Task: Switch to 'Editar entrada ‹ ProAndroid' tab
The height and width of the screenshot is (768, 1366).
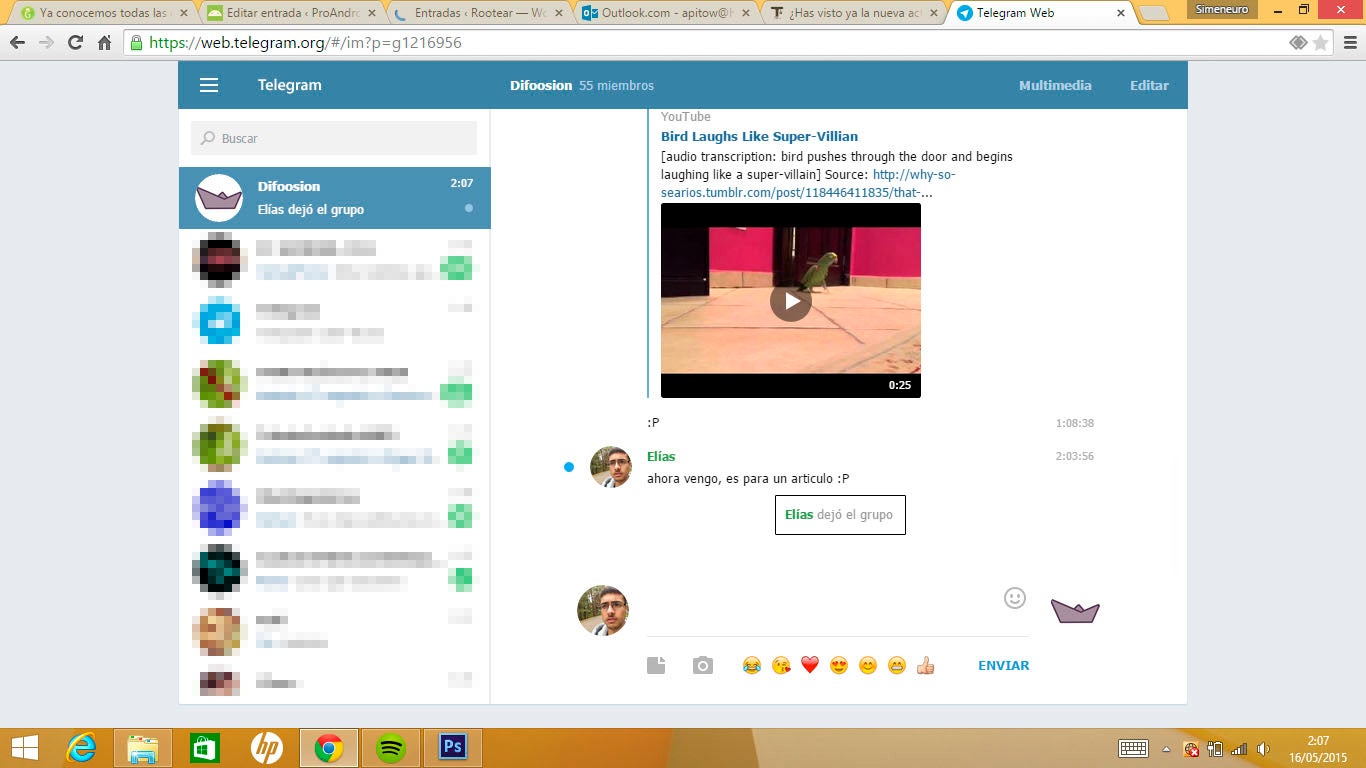Action: pos(289,14)
